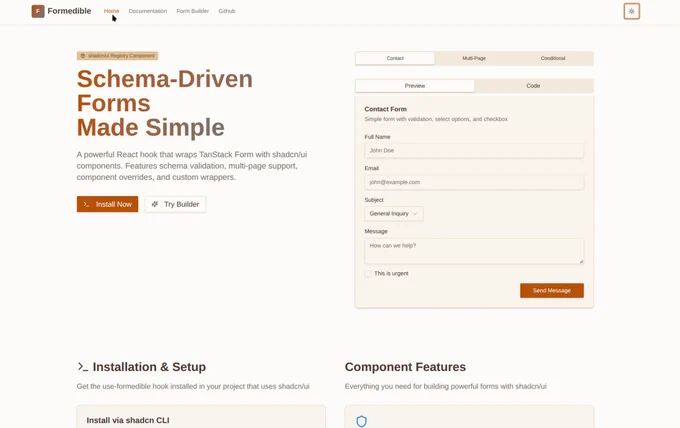Viewport: 680px width, 428px height.
Task: Click the Try Builder button
Action: [x=175, y=204]
